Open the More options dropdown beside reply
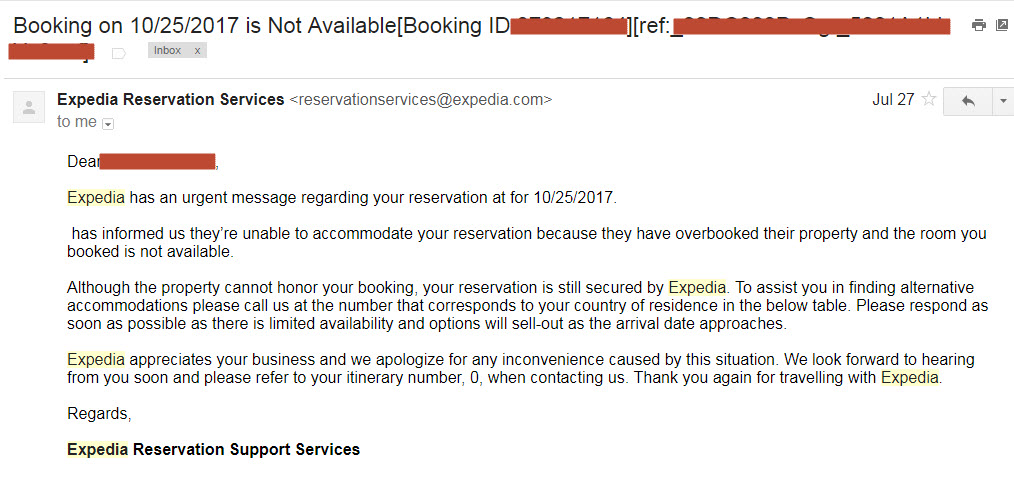Screen dimensions: 1014x483 1003,101
